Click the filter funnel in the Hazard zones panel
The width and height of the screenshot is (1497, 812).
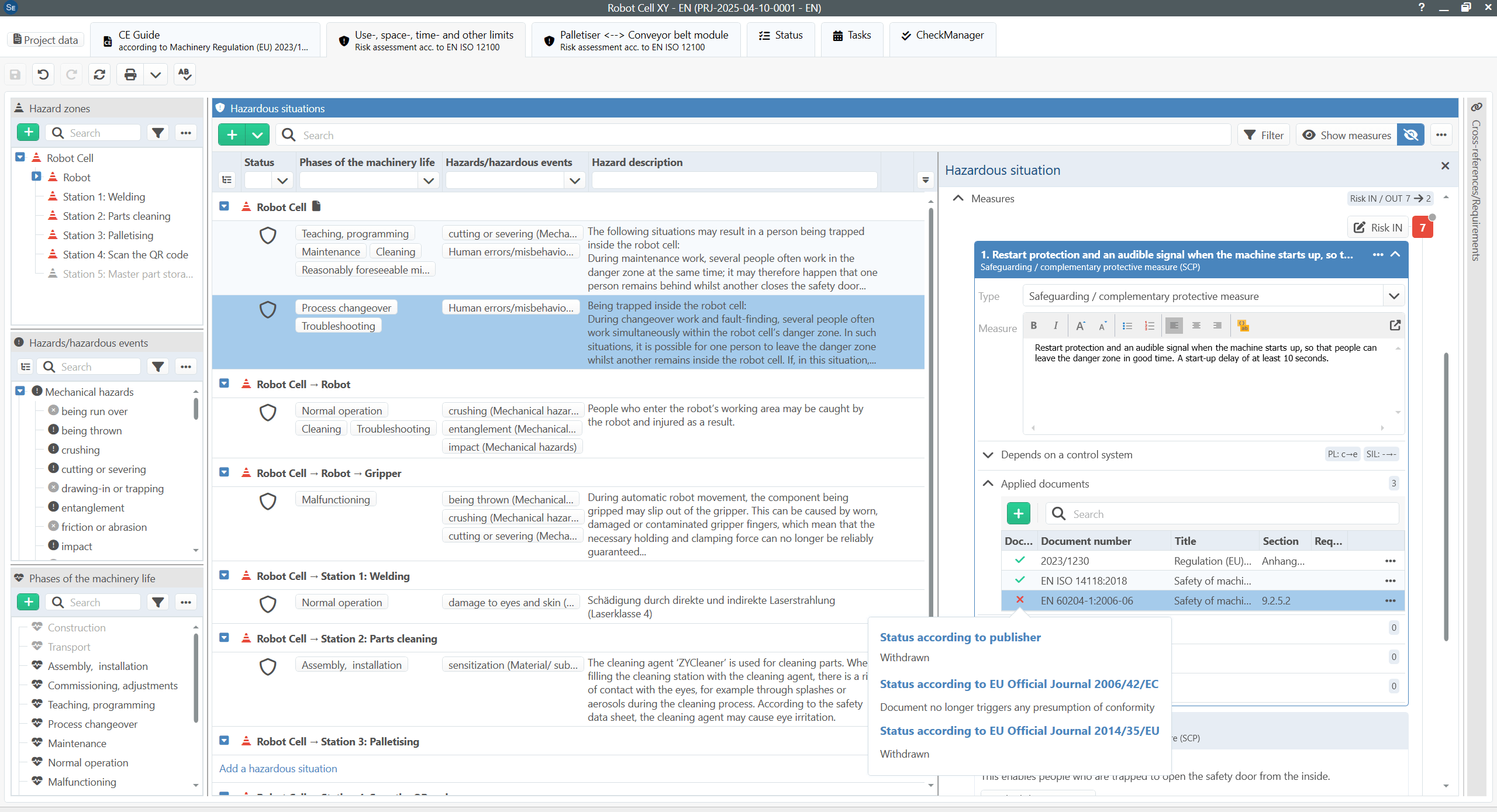point(158,133)
